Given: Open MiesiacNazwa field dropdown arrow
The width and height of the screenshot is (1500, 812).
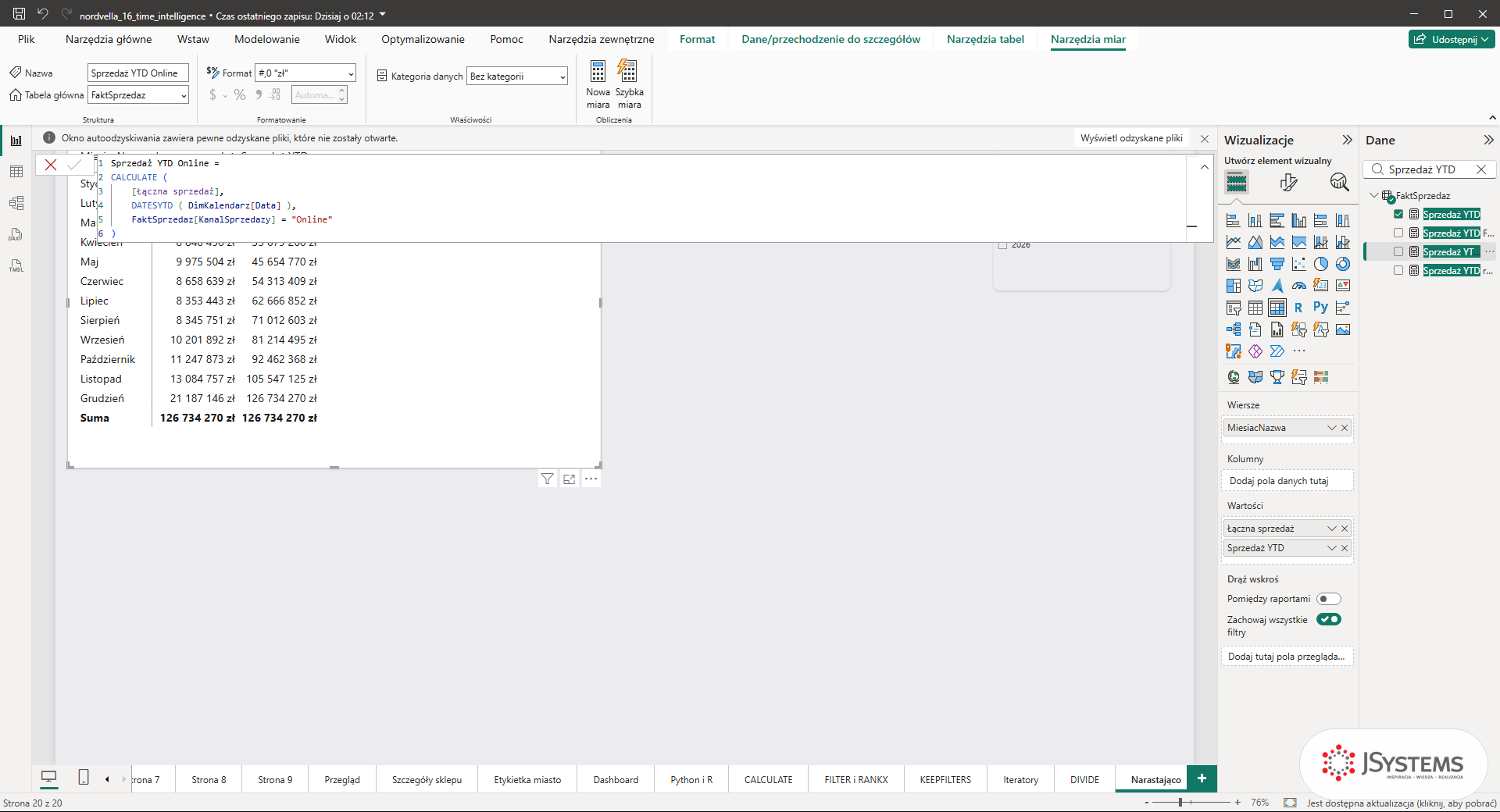Looking at the screenshot, I should point(1332,428).
